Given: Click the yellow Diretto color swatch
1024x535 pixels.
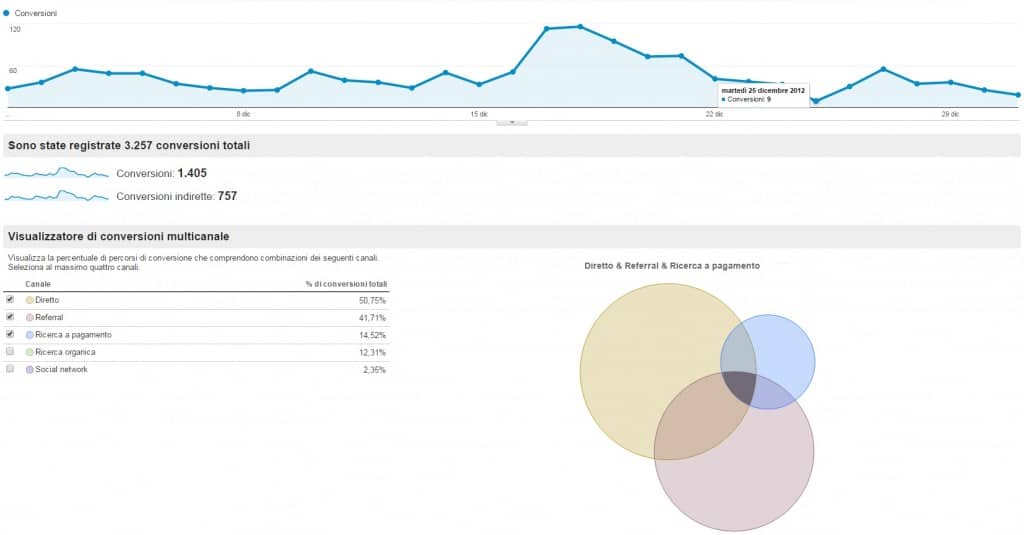Looking at the screenshot, I should pos(29,300).
